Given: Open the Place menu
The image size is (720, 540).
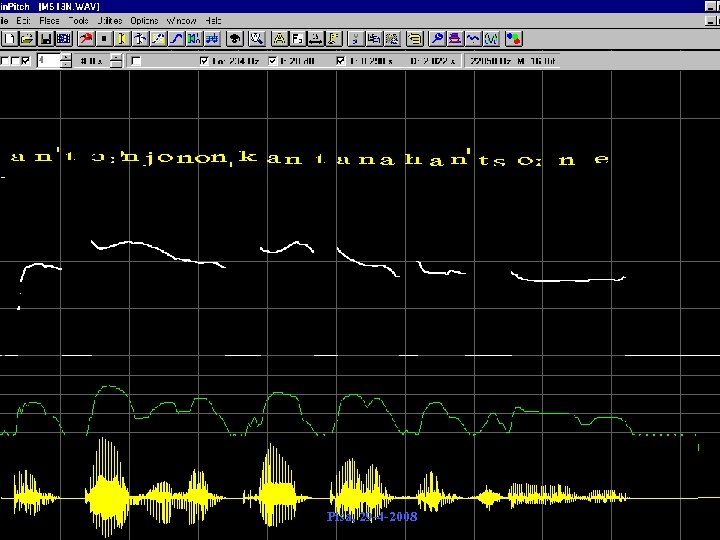Looking at the screenshot, I should 49,21.
